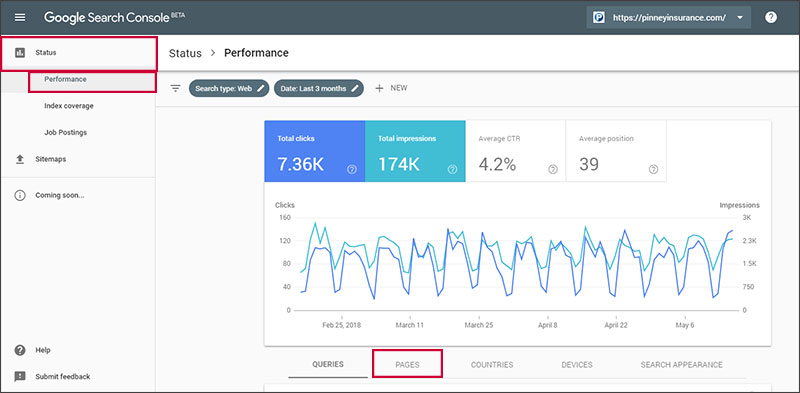This screenshot has height=393, width=800.
Task: Click the Feb 25, 2018 axis label
Action: point(341,325)
